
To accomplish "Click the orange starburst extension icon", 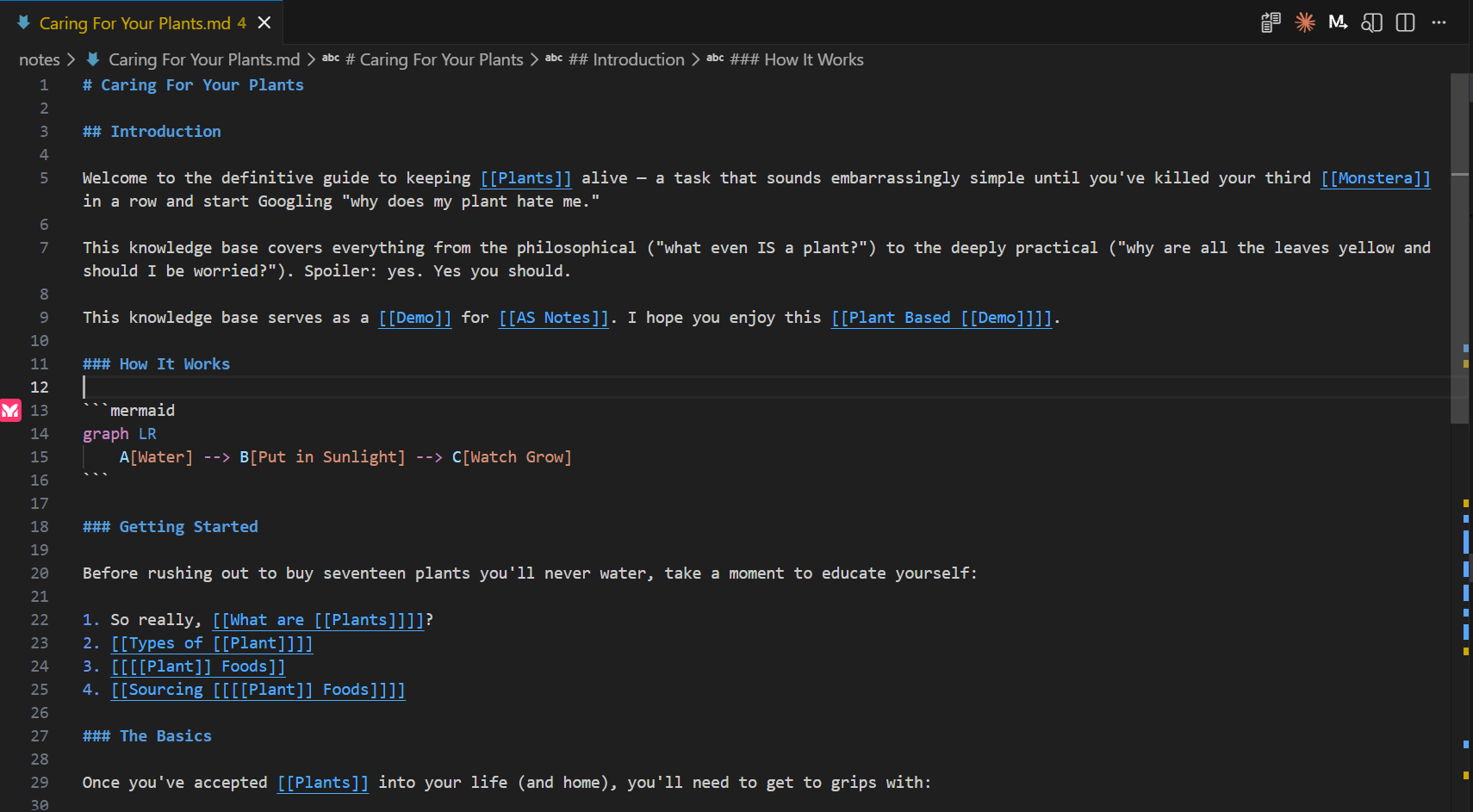I will pyautogui.click(x=1305, y=22).
